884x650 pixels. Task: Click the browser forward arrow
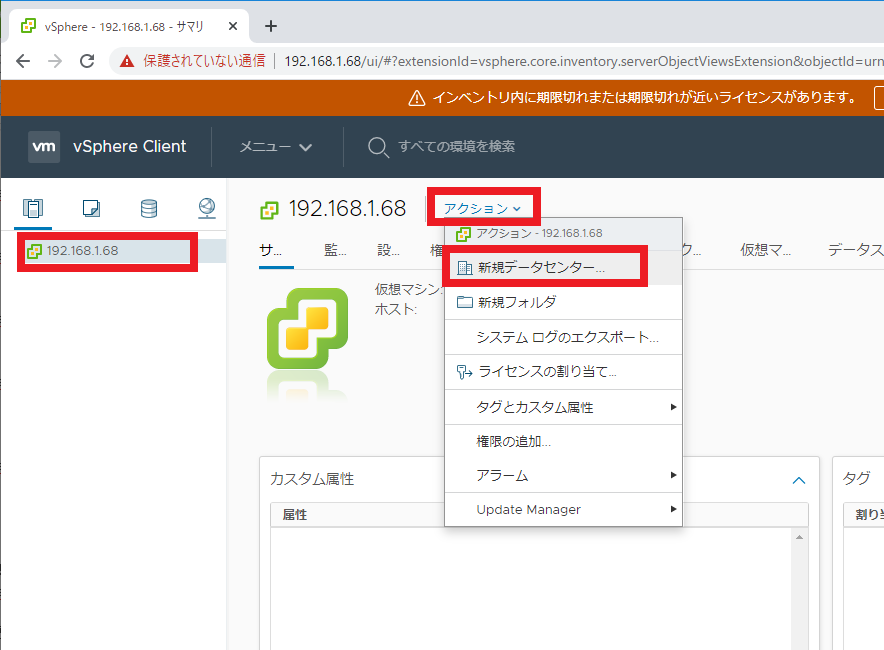[x=55, y=61]
